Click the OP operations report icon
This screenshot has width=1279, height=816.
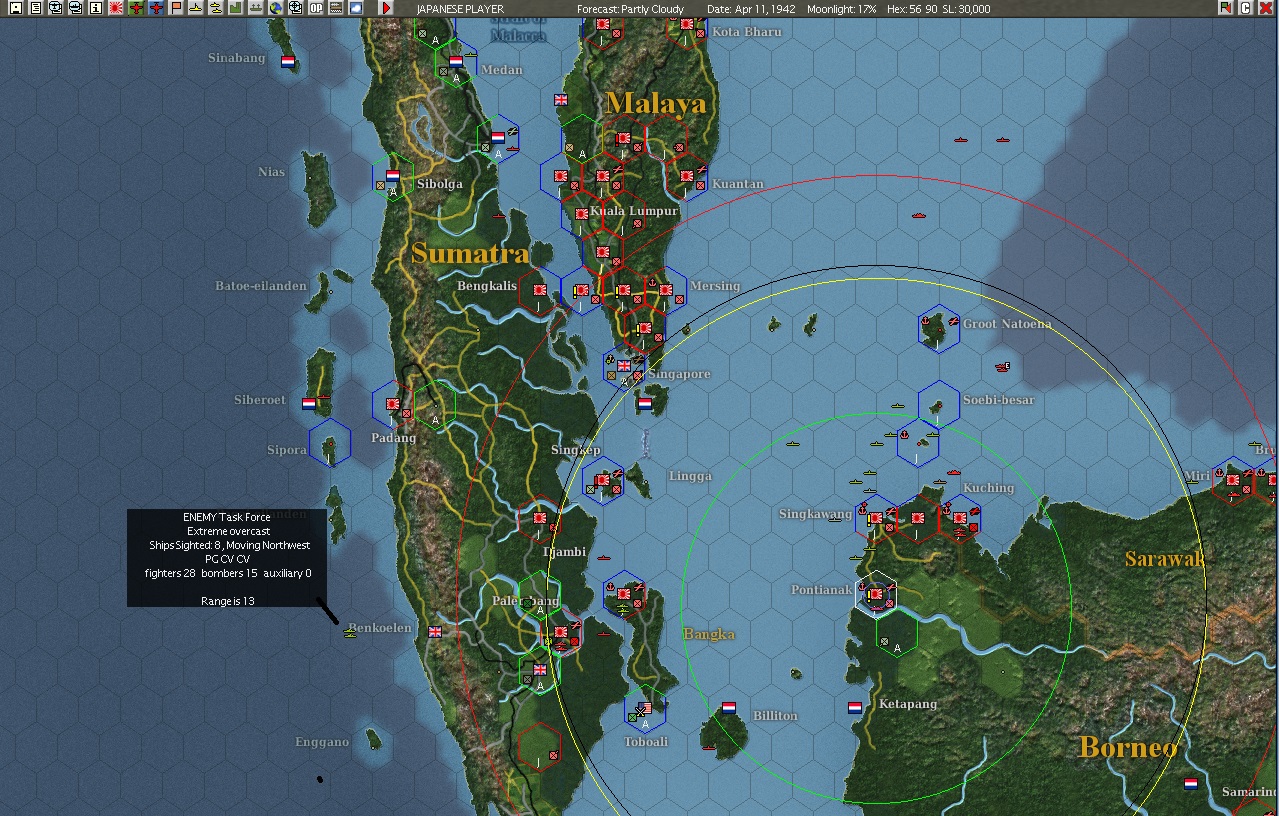pos(316,8)
